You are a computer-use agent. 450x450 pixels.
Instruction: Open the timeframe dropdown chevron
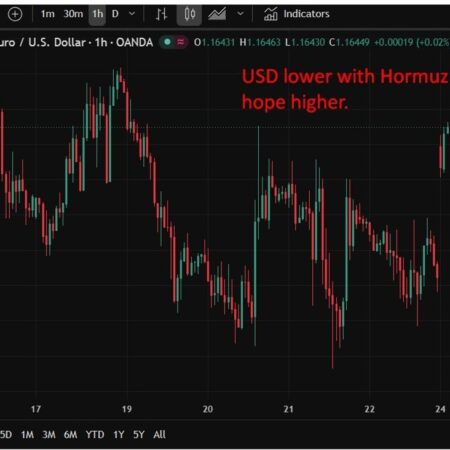point(132,14)
